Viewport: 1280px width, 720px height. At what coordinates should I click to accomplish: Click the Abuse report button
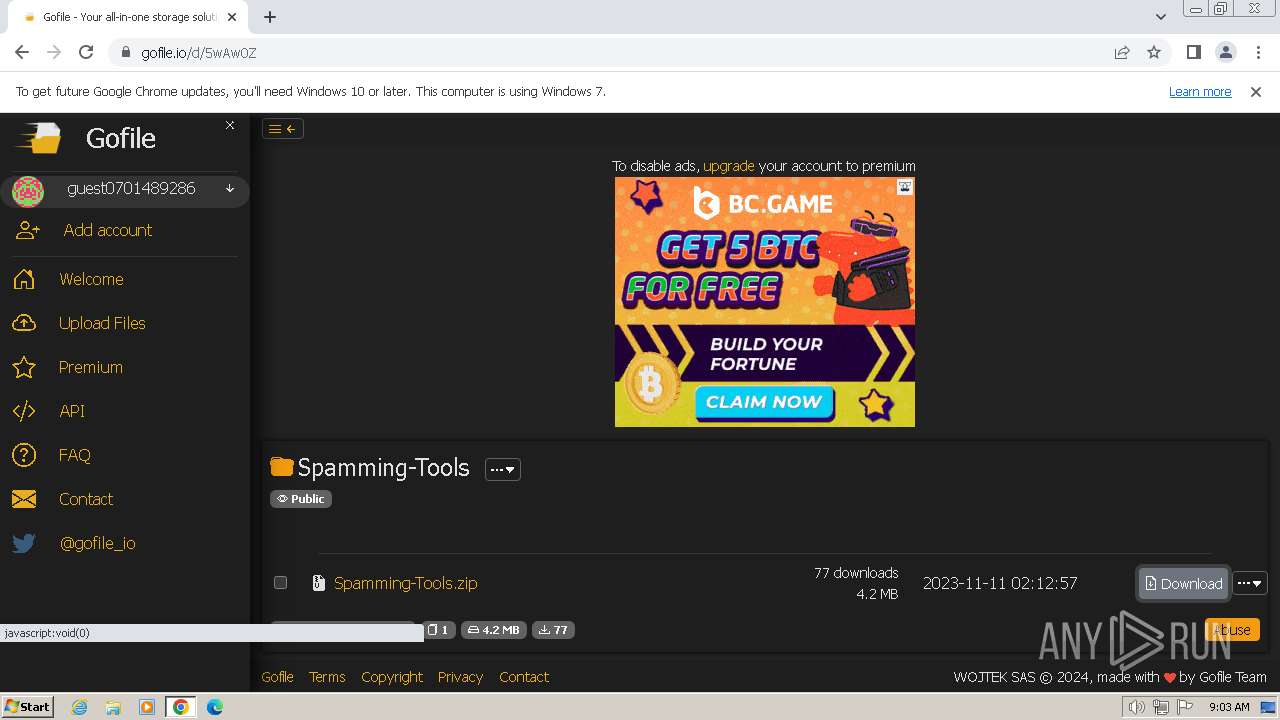pos(1232,629)
